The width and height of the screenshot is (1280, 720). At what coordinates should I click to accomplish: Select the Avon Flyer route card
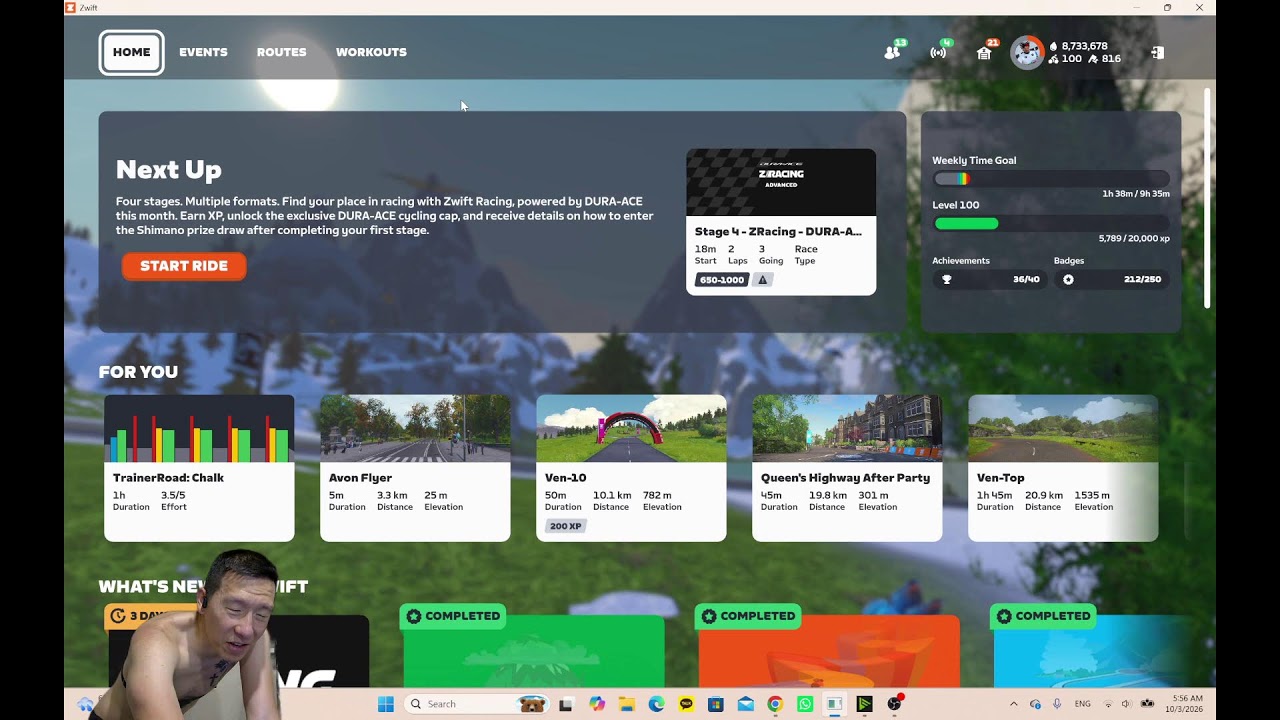coord(415,468)
